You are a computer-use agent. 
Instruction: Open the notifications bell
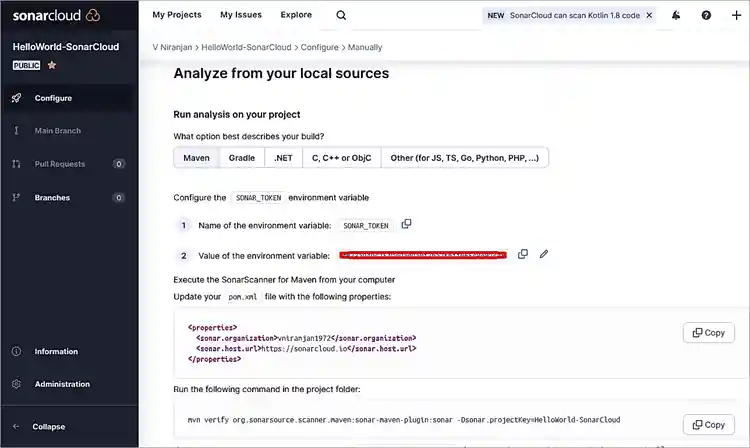coord(676,15)
